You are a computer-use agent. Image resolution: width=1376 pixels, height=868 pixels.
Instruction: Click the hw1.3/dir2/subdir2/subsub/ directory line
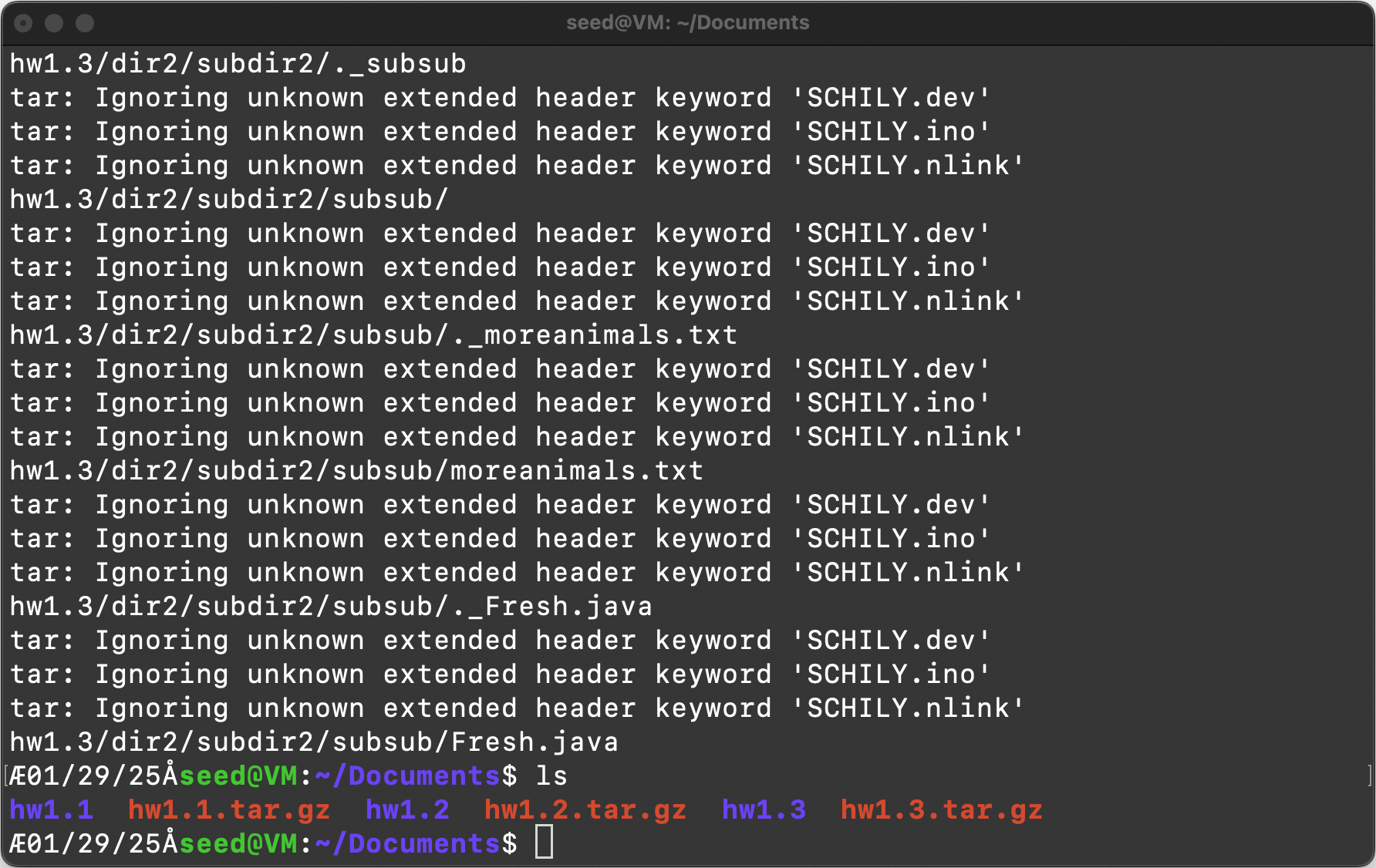pyautogui.click(x=229, y=199)
